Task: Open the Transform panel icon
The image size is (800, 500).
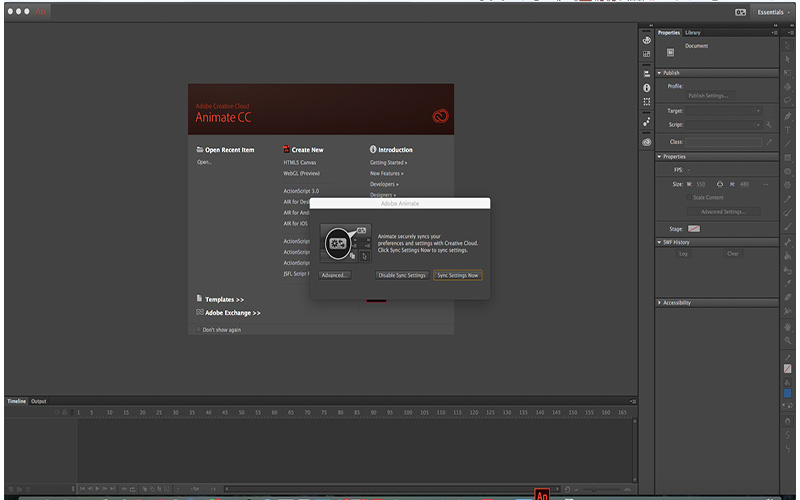Action: [646, 102]
